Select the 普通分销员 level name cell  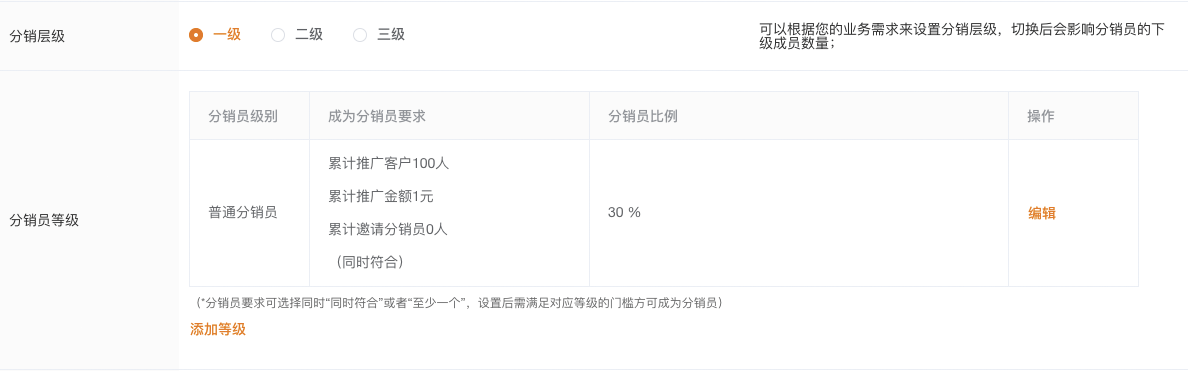point(243,213)
